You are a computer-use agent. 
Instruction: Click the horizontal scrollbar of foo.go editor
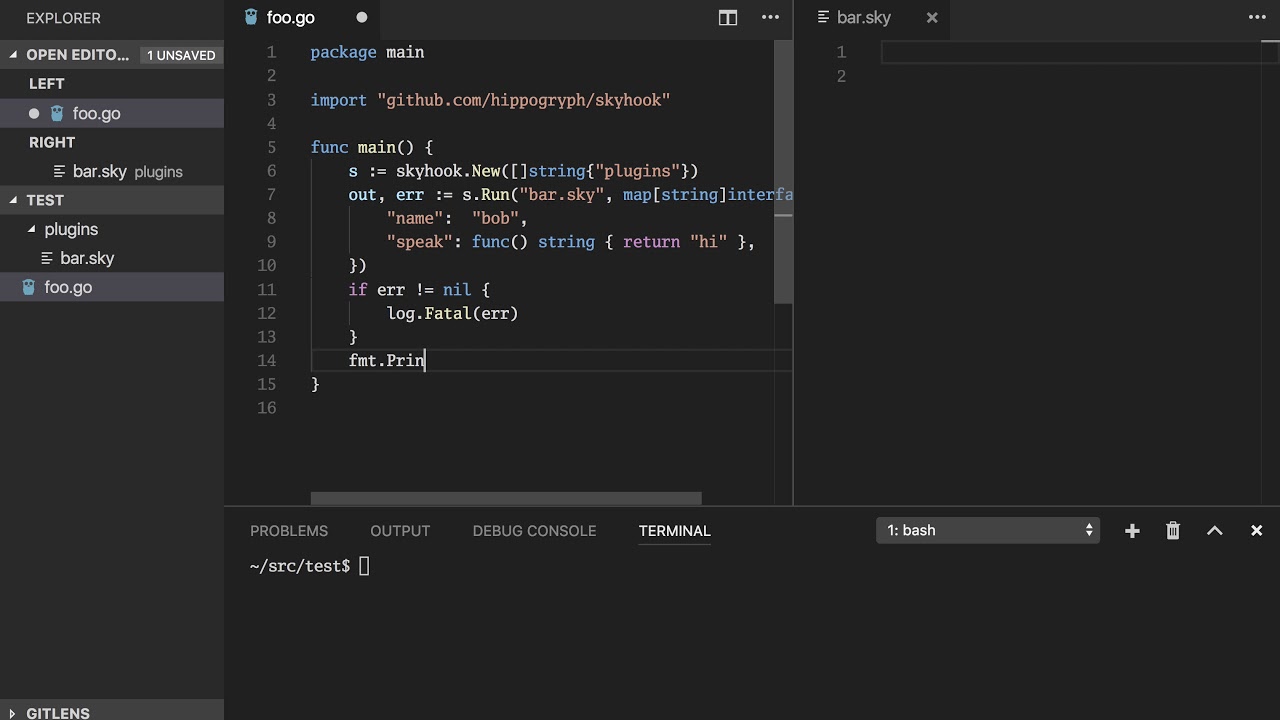pyautogui.click(x=506, y=498)
